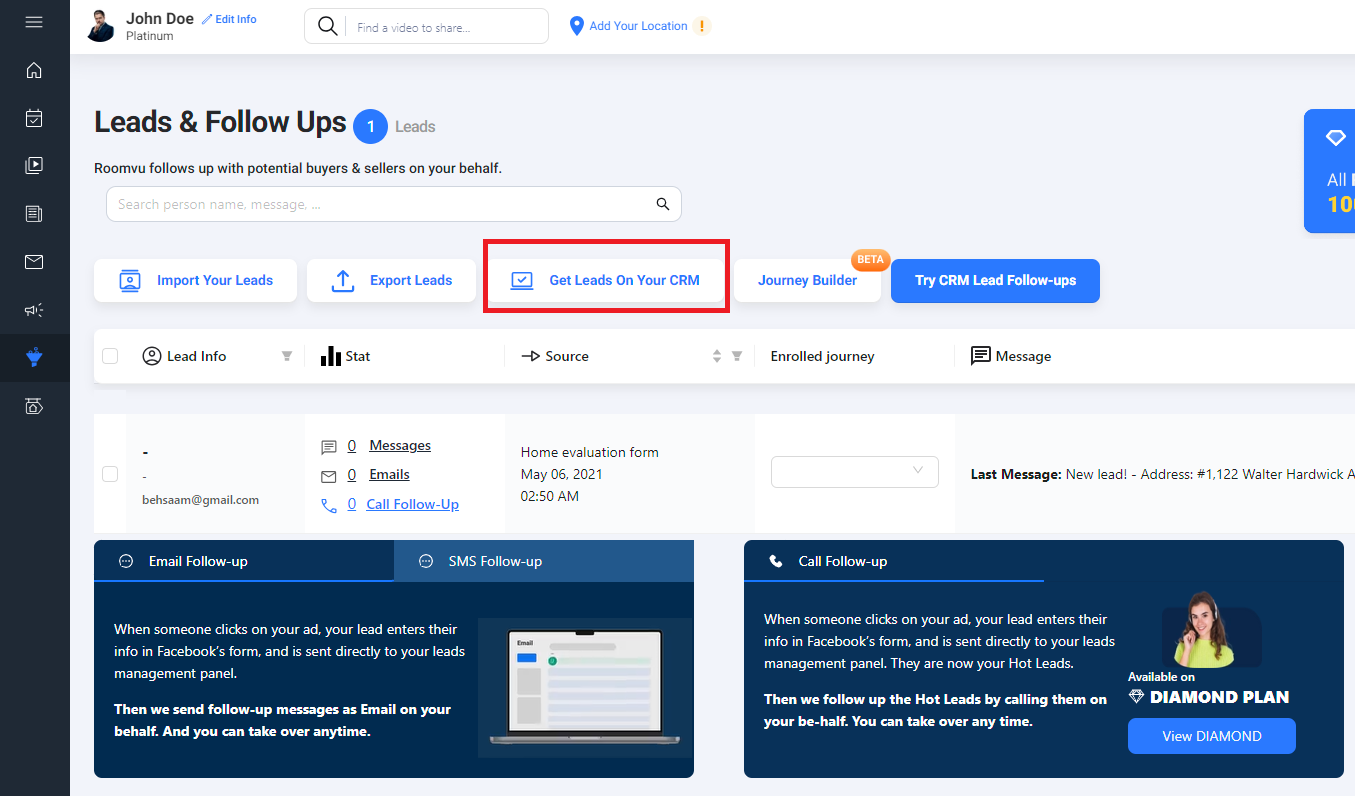Toggle the select-all leads checkbox in header
Screen dimensions: 1355x796
(x=110, y=356)
